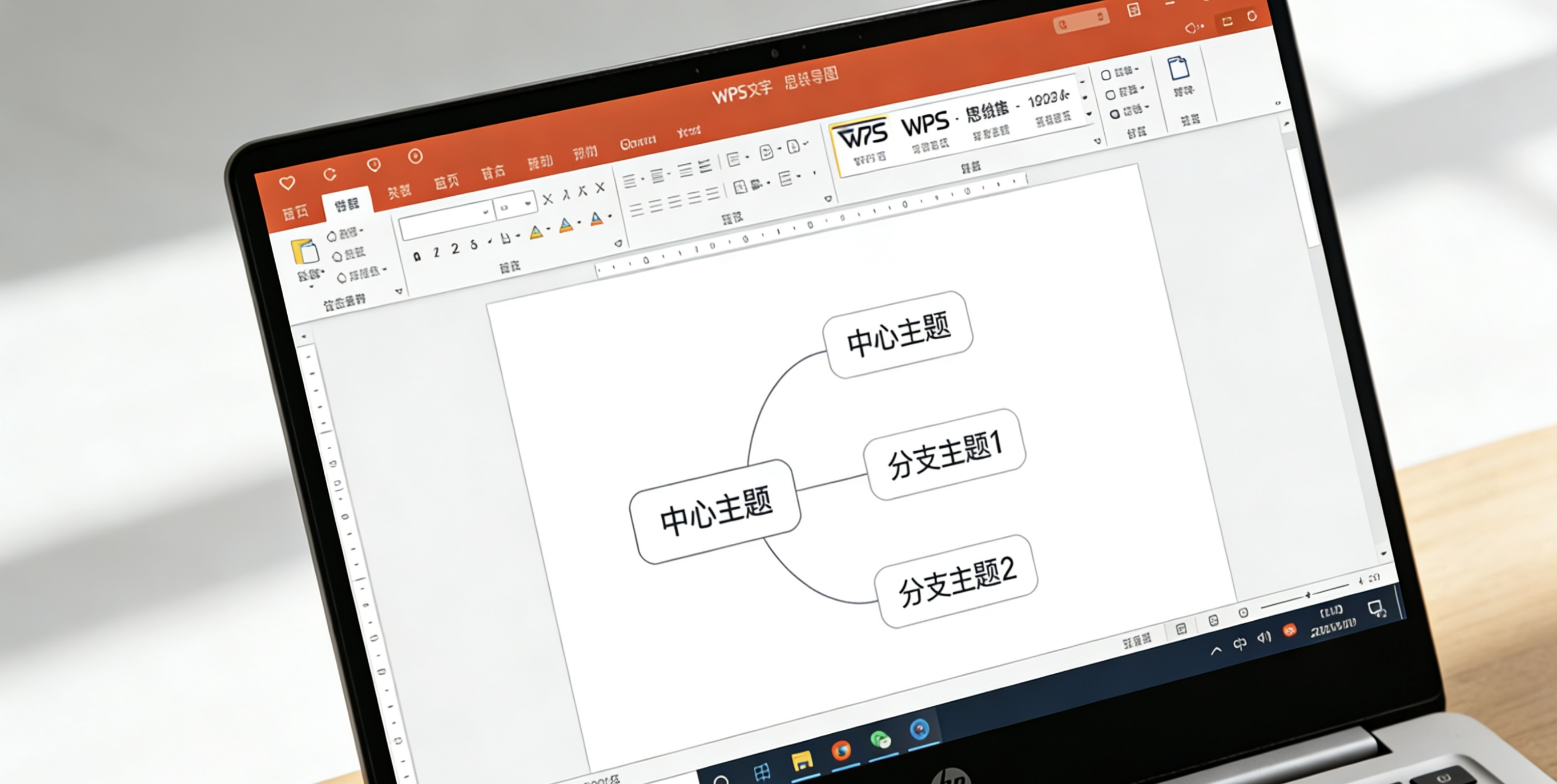Click the Paste clipboard icon
Viewport: 1557px width, 784px height.
click(x=305, y=251)
